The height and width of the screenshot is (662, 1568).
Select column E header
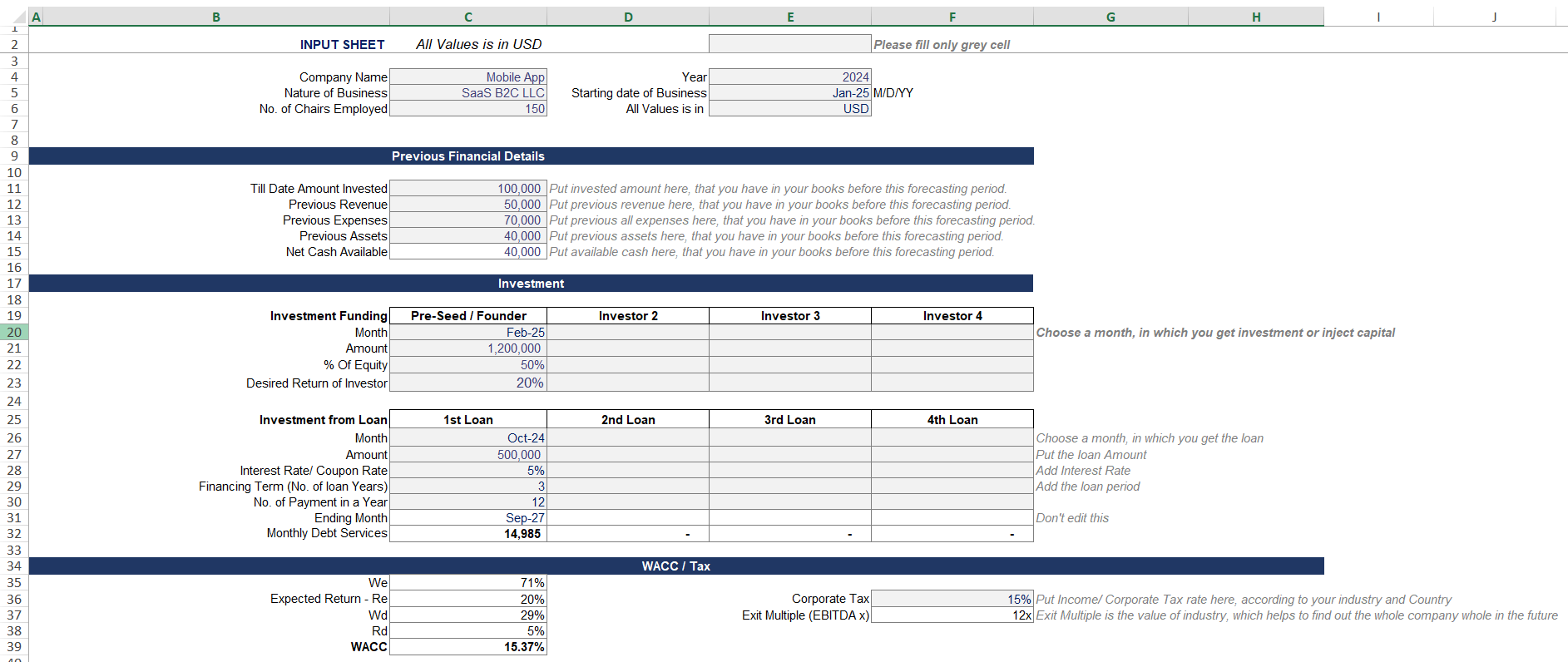(x=790, y=17)
